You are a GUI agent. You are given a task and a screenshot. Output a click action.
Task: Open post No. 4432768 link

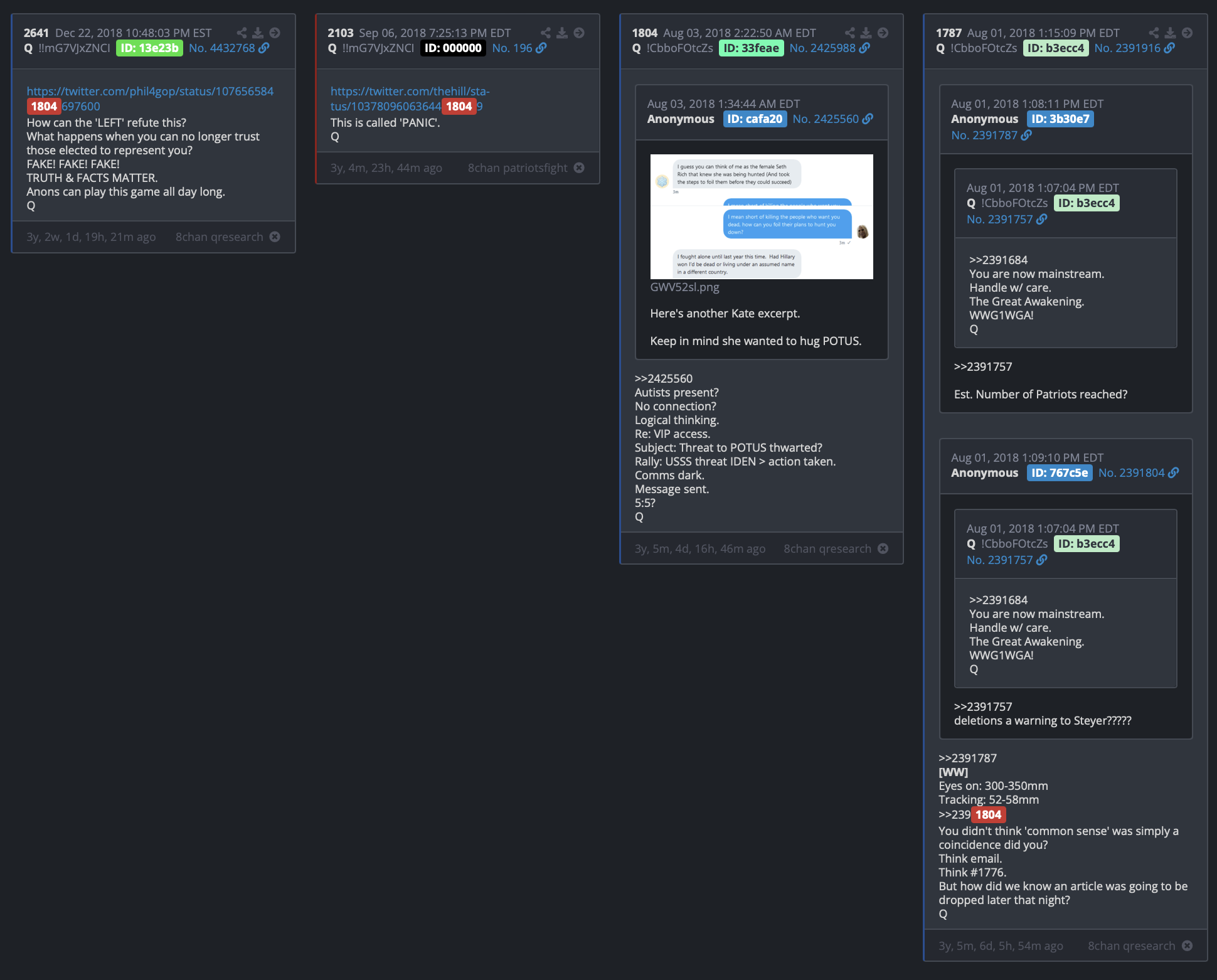tap(222, 48)
